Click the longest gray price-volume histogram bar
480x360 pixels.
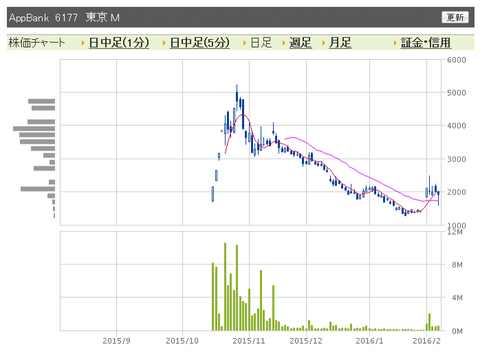(x=34, y=128)
